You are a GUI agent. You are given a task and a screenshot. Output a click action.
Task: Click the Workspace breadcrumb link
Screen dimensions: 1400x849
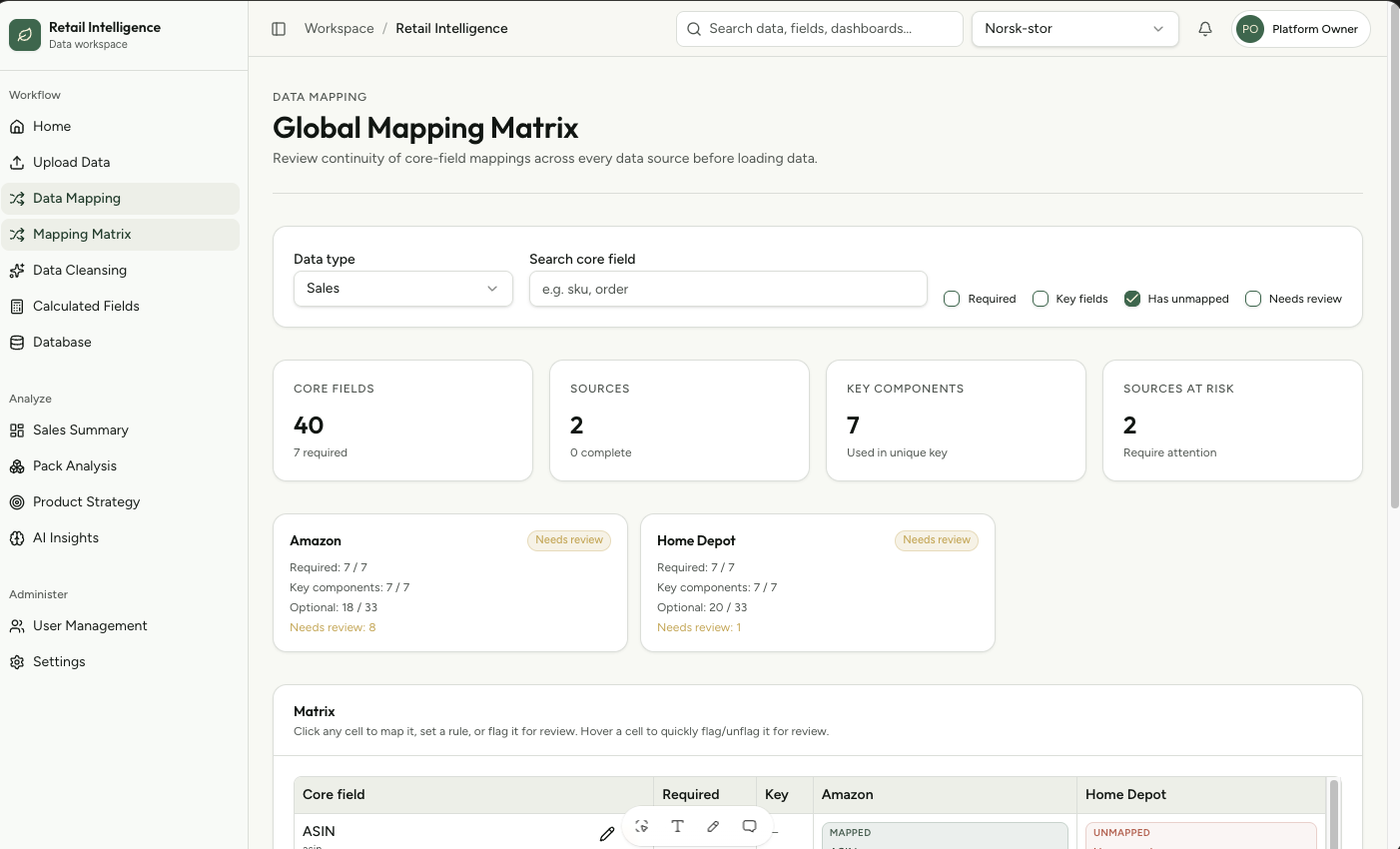pyautogui.click(x=340, y=29)
